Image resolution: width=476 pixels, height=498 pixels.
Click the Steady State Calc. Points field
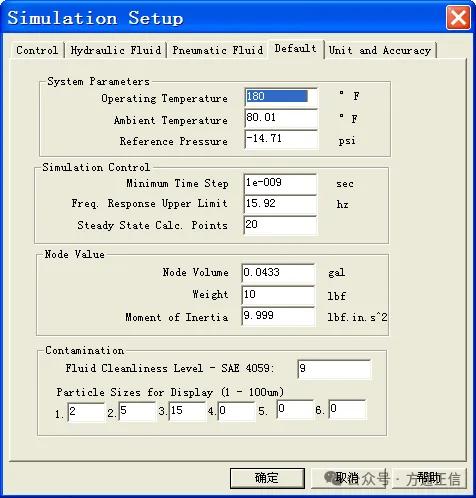coord(280,225)
